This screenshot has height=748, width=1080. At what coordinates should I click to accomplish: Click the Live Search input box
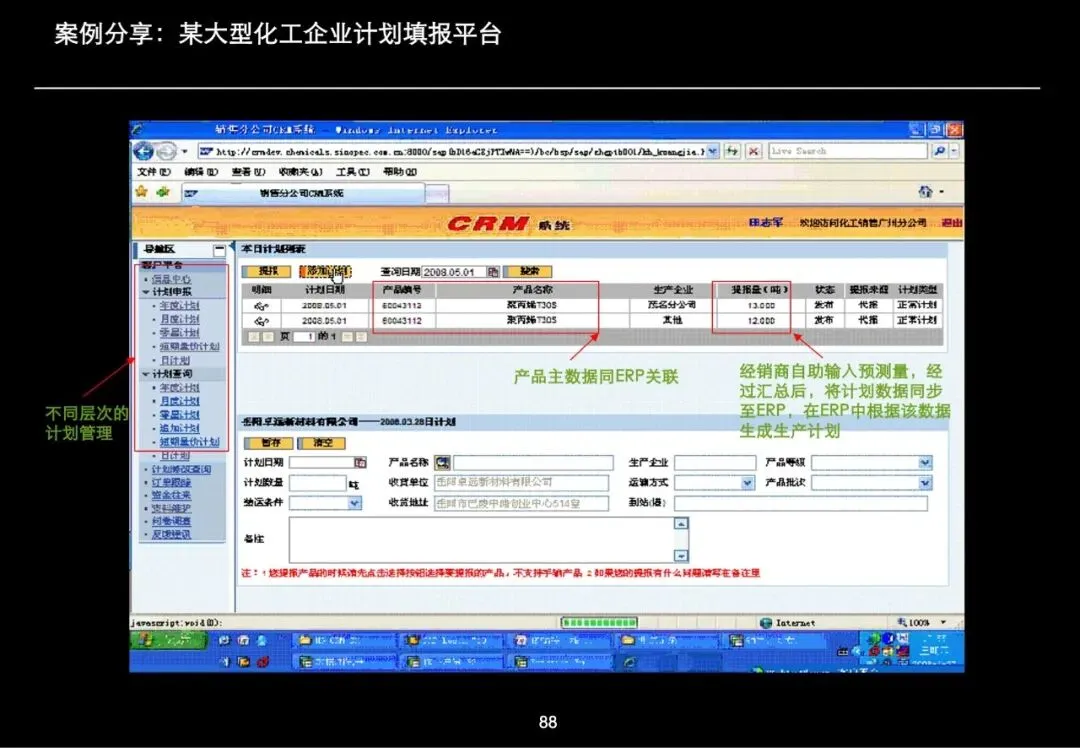click(848, 151)
